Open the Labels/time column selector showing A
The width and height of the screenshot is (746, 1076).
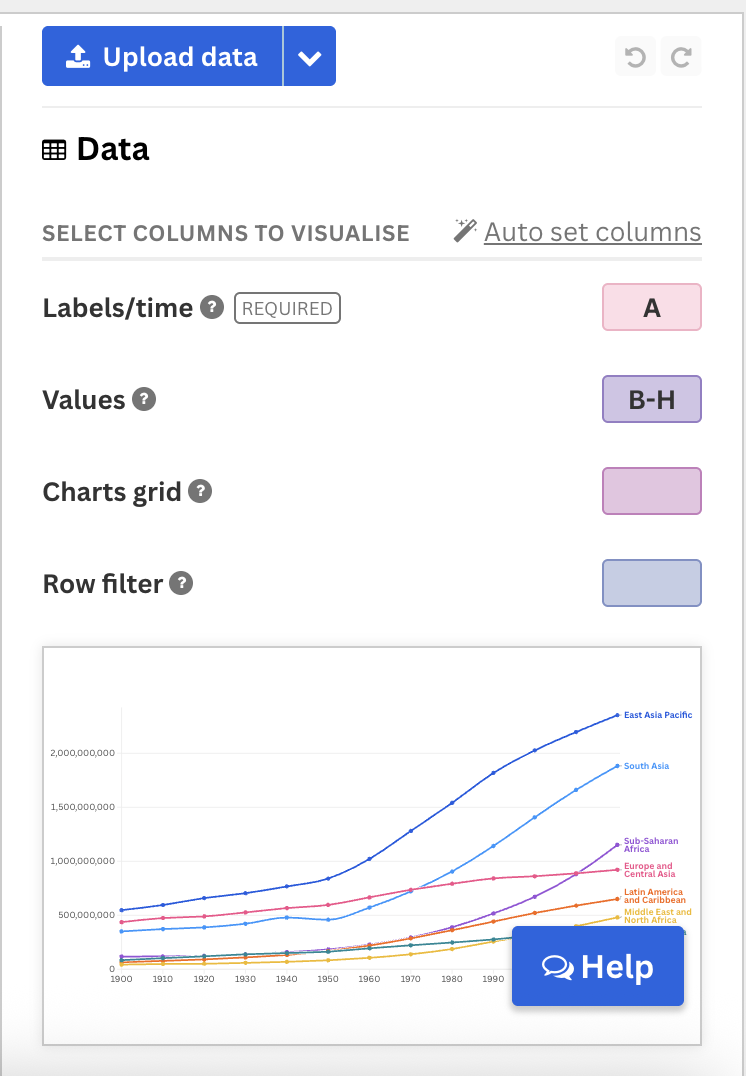(651, 307)
